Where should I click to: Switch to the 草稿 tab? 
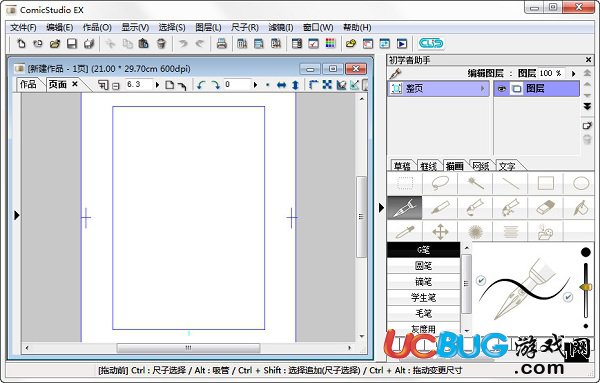[x=402, y=166]
